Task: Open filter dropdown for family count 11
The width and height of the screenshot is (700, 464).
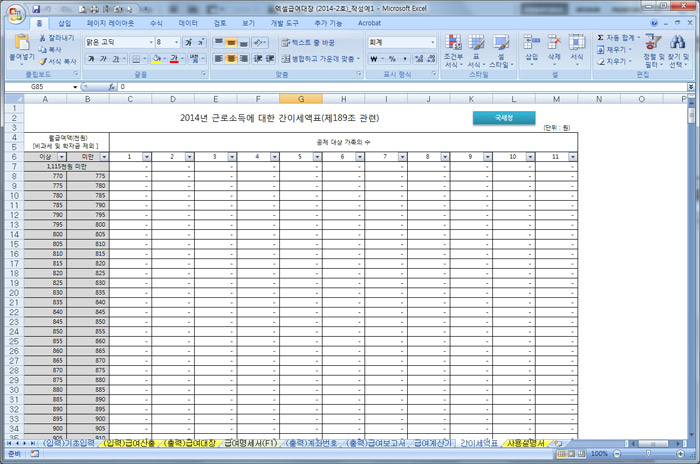Action: click(x=573, y=157)
